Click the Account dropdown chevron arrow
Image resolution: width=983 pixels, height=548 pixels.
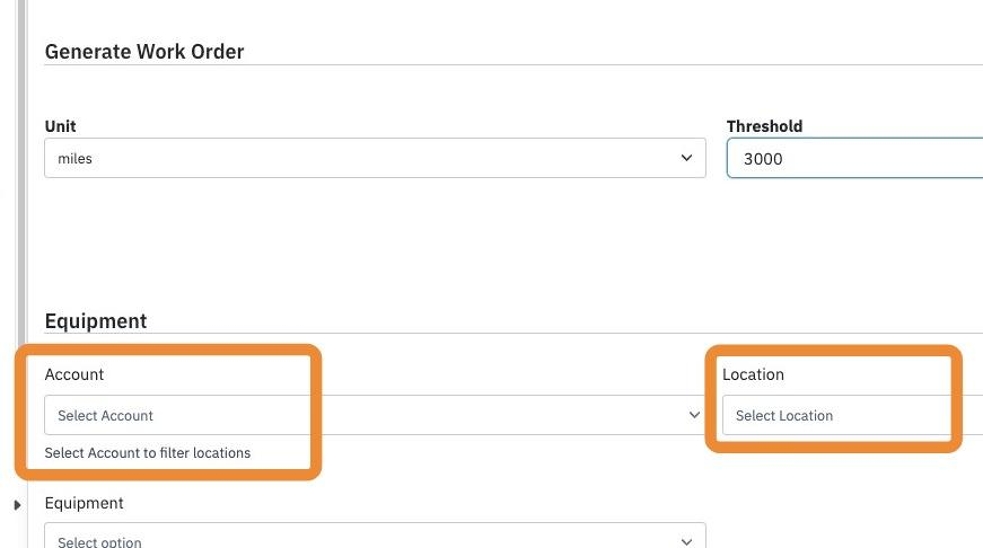(694, 414)
